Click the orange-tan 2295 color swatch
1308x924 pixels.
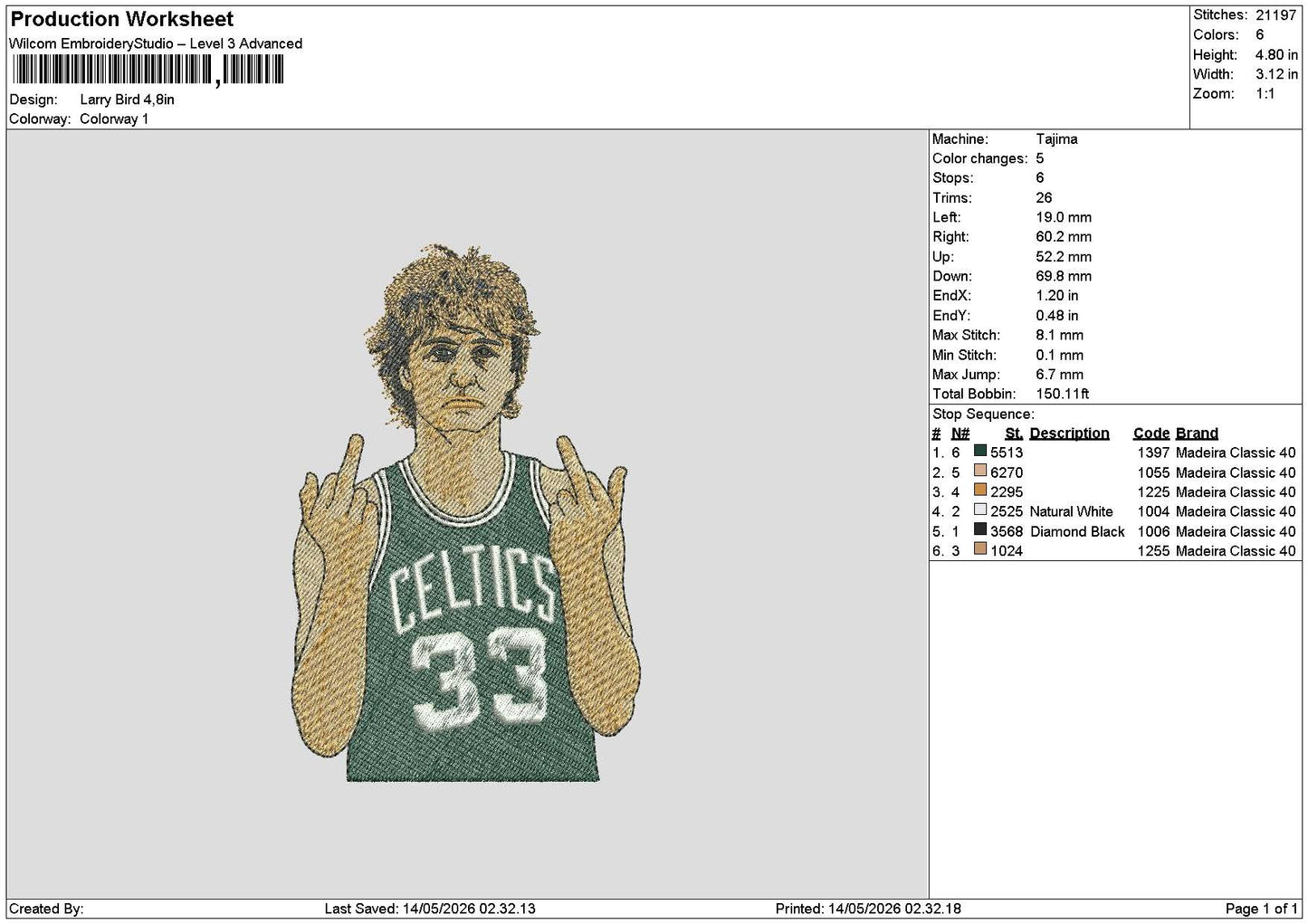979,491
